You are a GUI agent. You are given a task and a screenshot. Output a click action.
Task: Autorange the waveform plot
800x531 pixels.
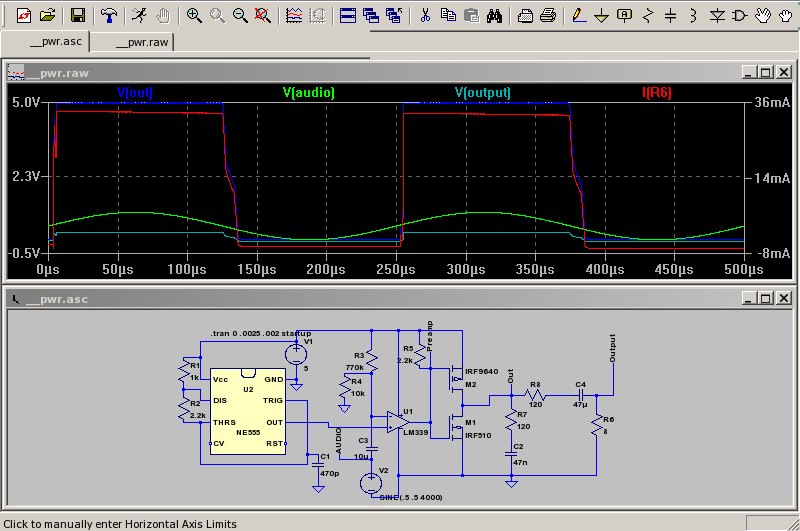click(x=293, y=15)
